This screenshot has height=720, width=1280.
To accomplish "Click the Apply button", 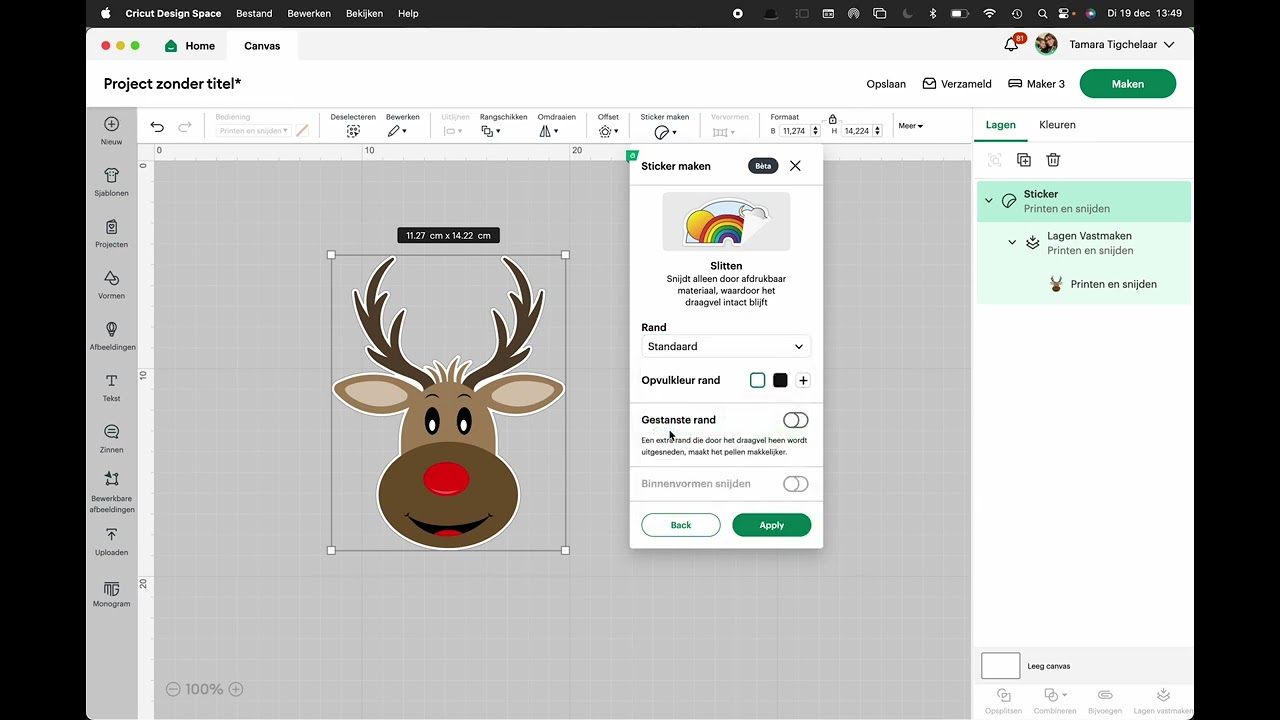I will [771, 525].
